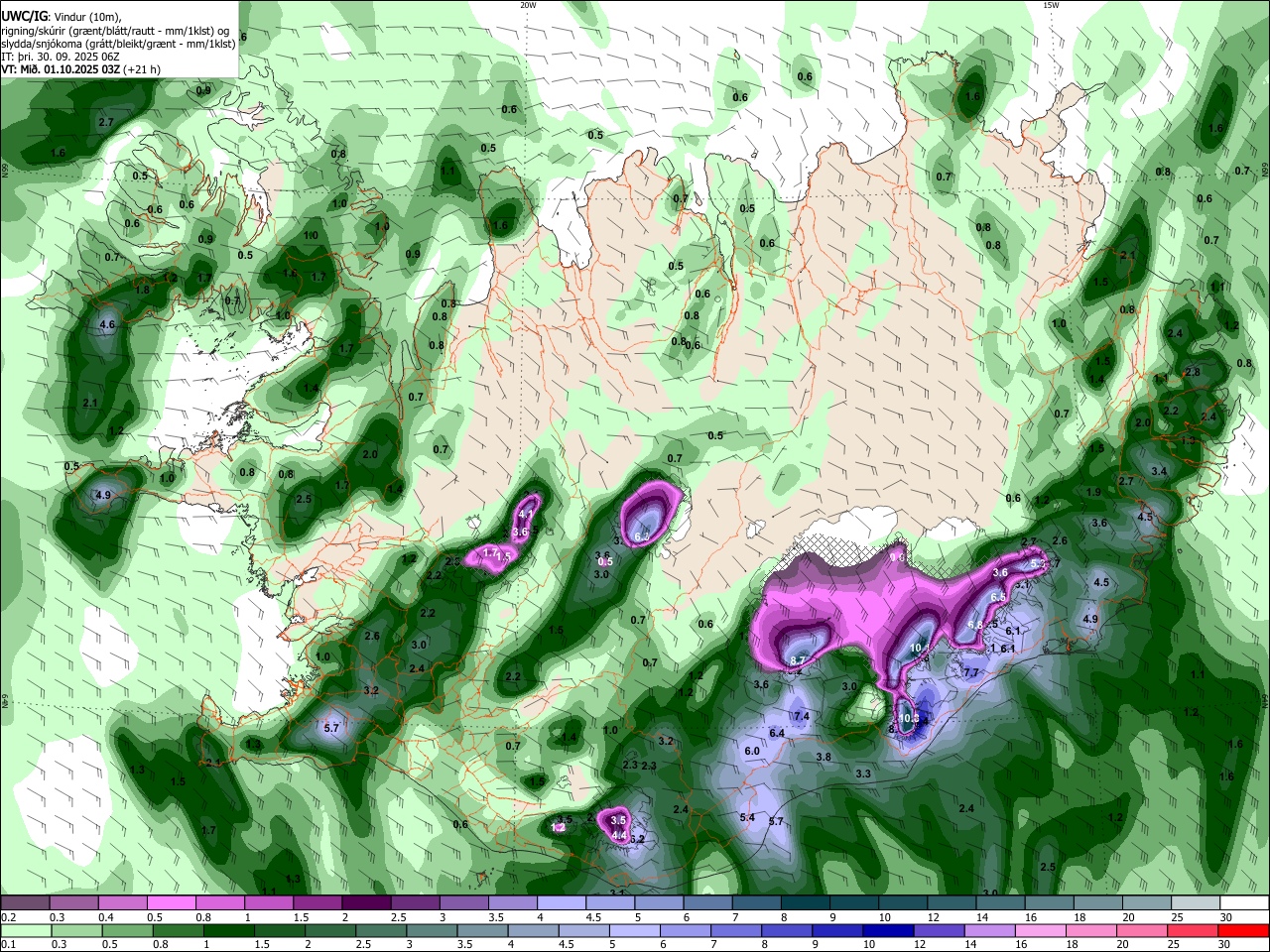Select dark purple snow swatch between 2 and 2.5
This screenshot has height=952, width=1270.
point(366,902)
